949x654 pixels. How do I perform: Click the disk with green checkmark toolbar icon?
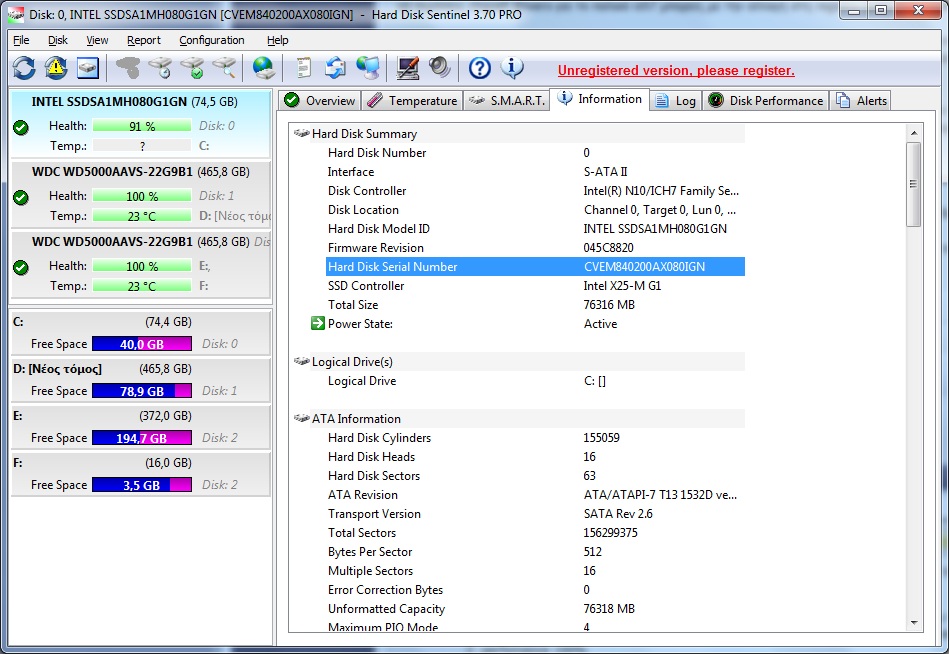[192, 68]
